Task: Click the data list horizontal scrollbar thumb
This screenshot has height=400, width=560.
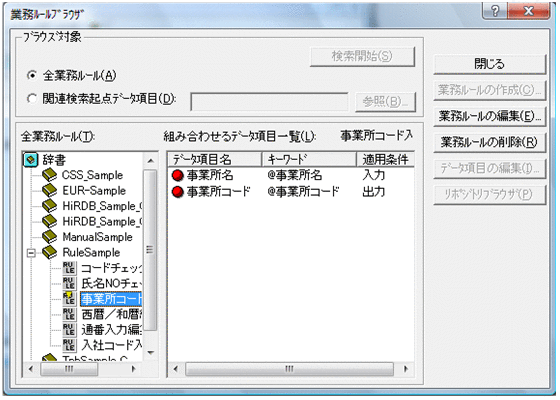Action: pyautogui.click(x=290, y=369)
